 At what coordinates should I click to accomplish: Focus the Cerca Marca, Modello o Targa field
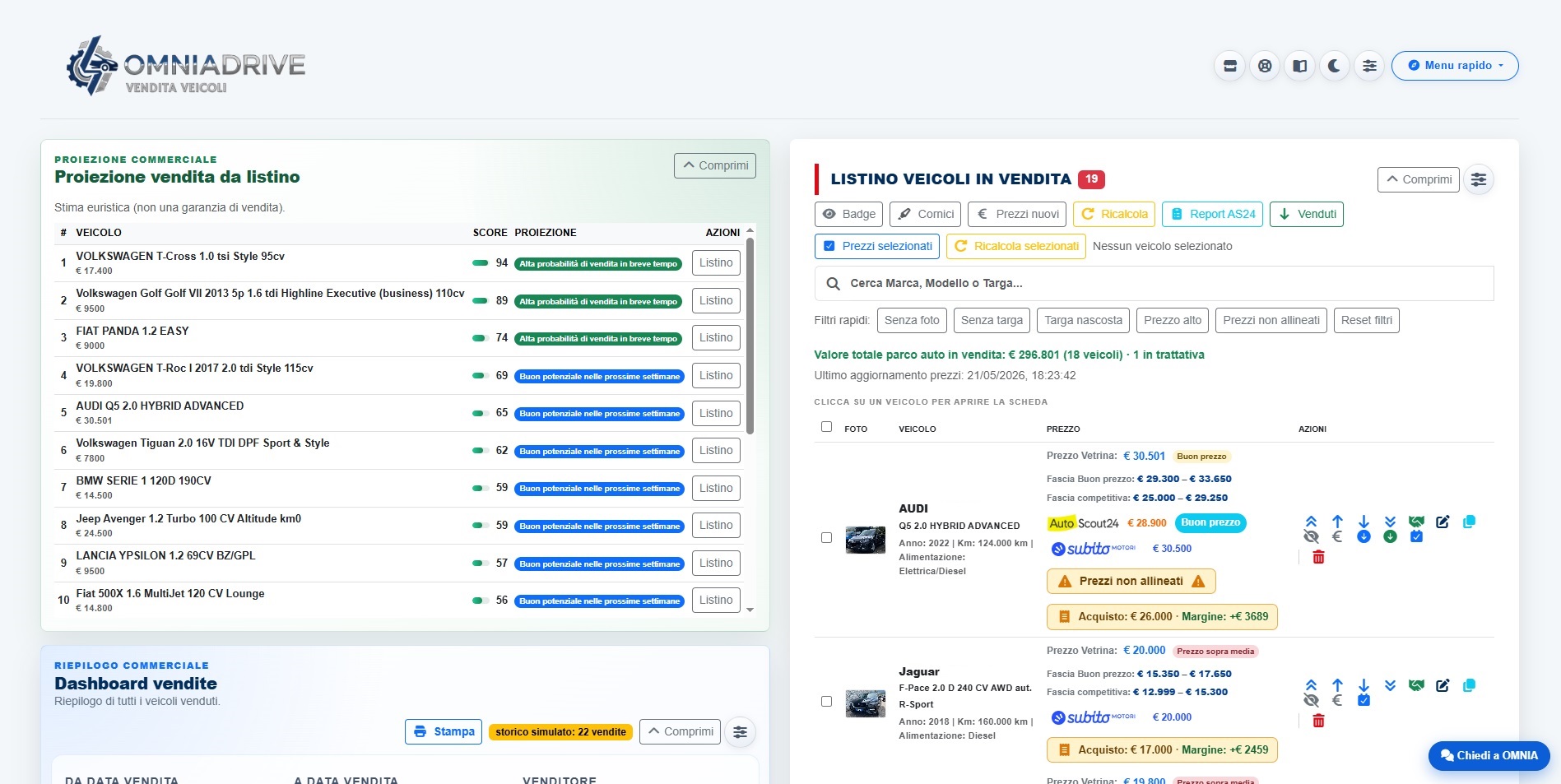point(1154,283)
